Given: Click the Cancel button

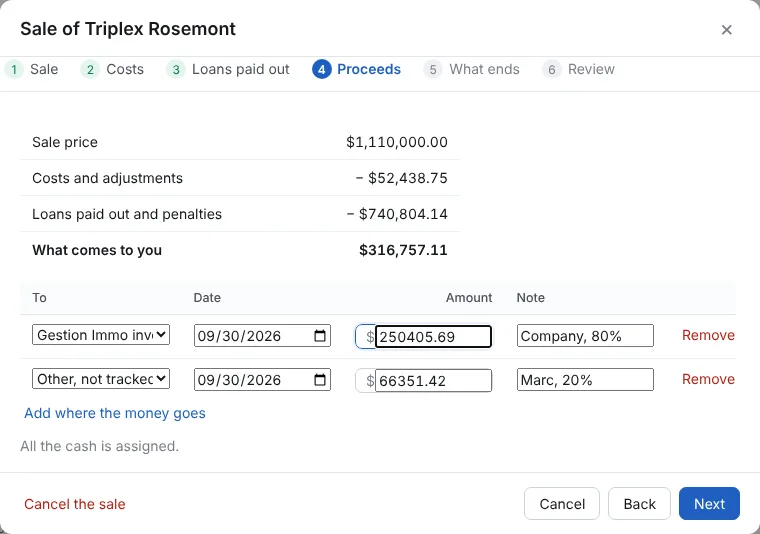Looking at the screenshot, I should [562, 503].
